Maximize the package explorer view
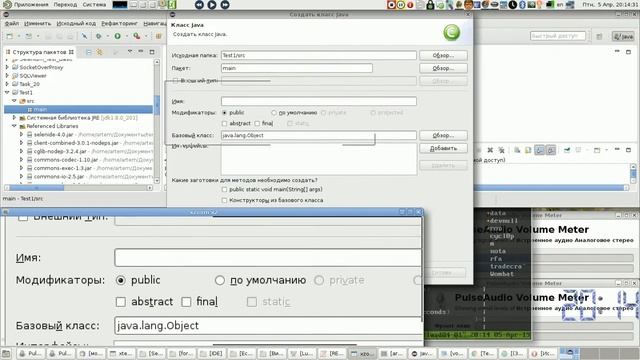Viewport: 640px width, 360px height. pyautogui.click(x=152, y=52)
